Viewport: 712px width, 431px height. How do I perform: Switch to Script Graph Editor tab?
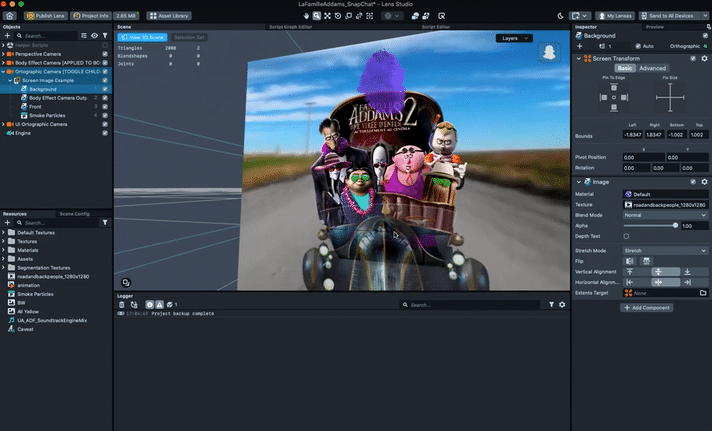pos(291,27)
